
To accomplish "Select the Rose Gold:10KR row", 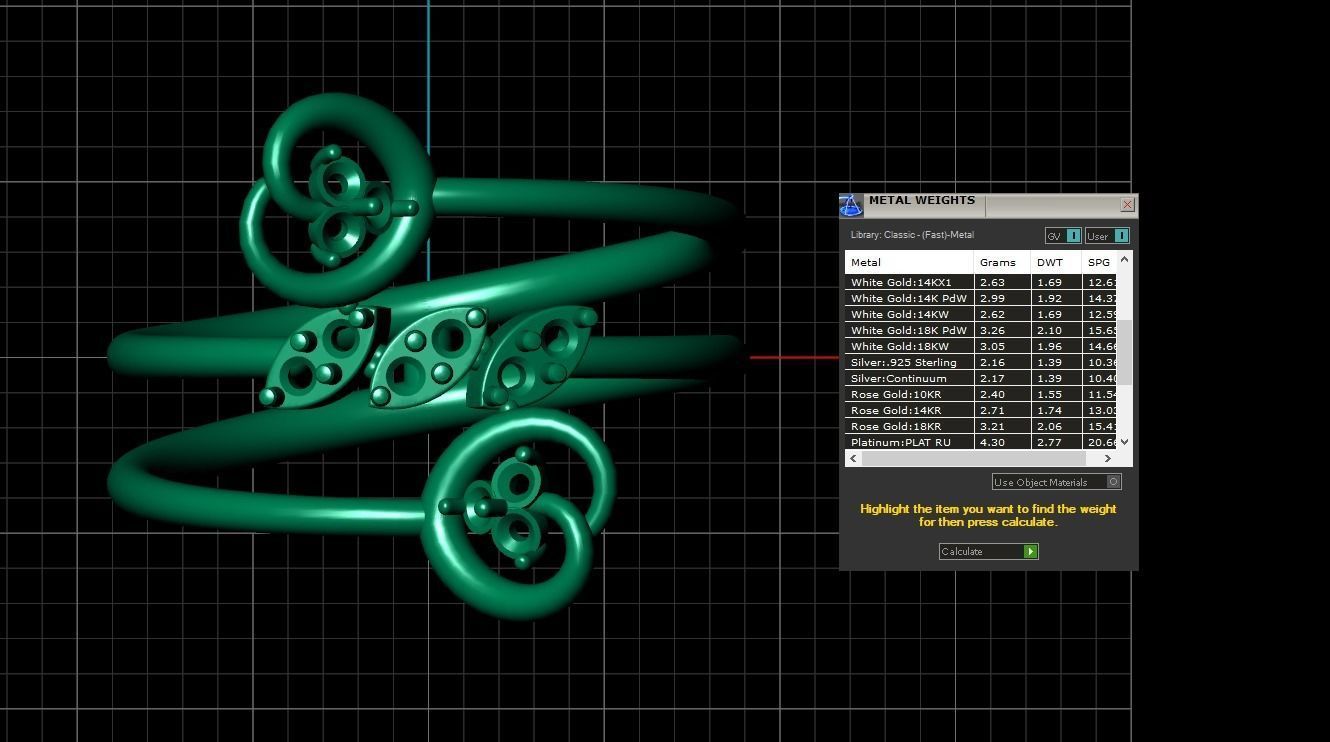I will click(981, 394).
